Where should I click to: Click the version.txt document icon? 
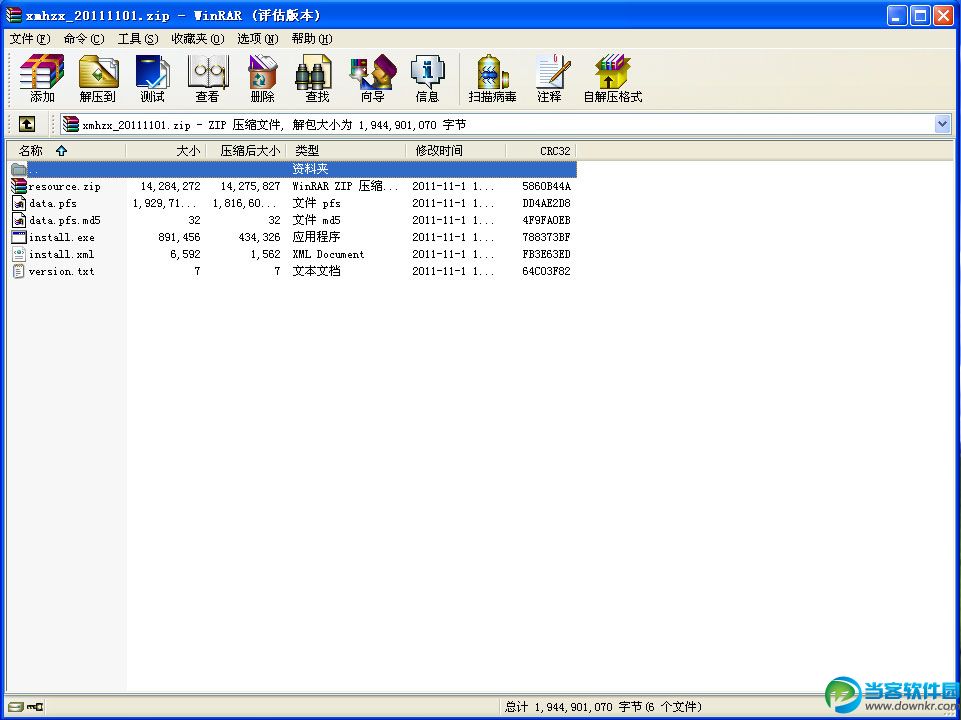point(18,271)
